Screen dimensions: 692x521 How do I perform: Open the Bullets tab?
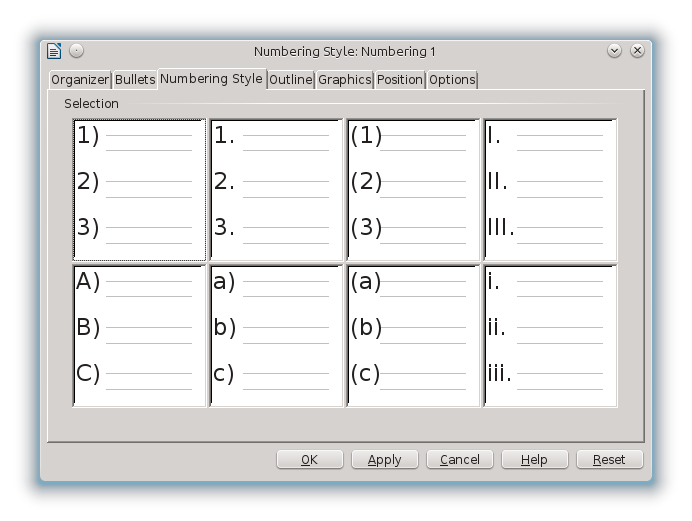(134, 79)
